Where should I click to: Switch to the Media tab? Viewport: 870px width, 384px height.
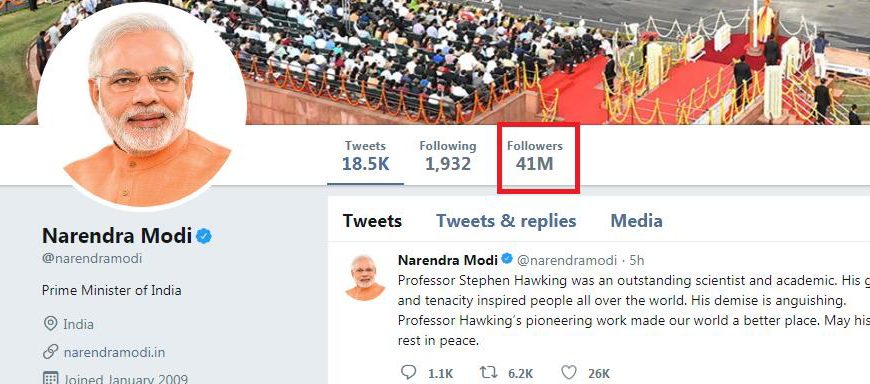coord(636,221)
